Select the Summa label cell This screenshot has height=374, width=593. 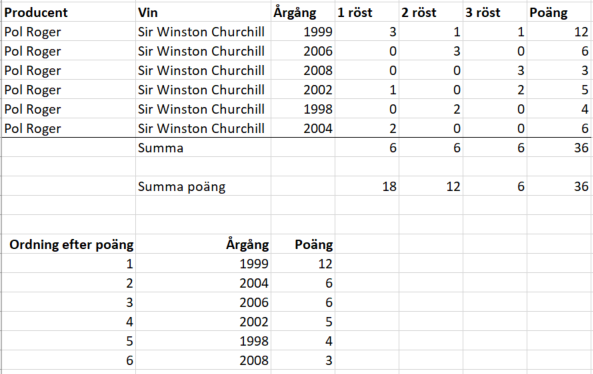pos(203,148)
